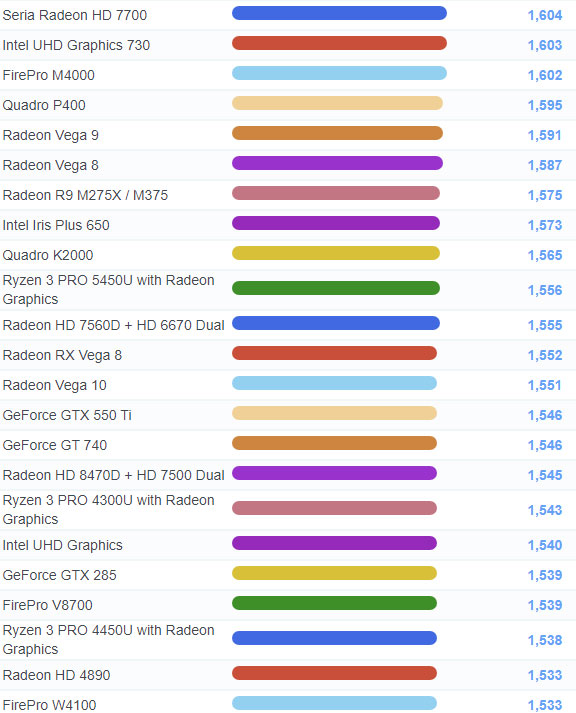Screen dimensions: 576x713
Task: Open the Radeon RX Vega 8 link
Action: point(62,355)
